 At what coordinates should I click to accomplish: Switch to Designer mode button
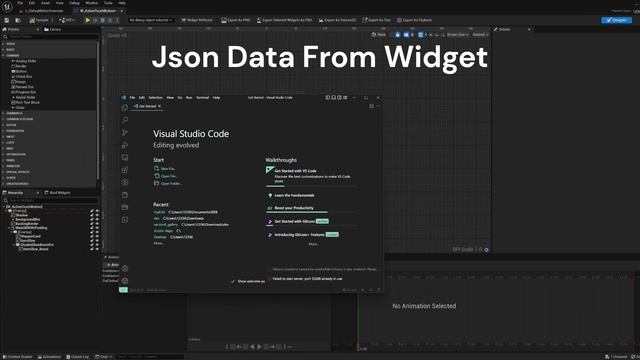coord(616,20)
